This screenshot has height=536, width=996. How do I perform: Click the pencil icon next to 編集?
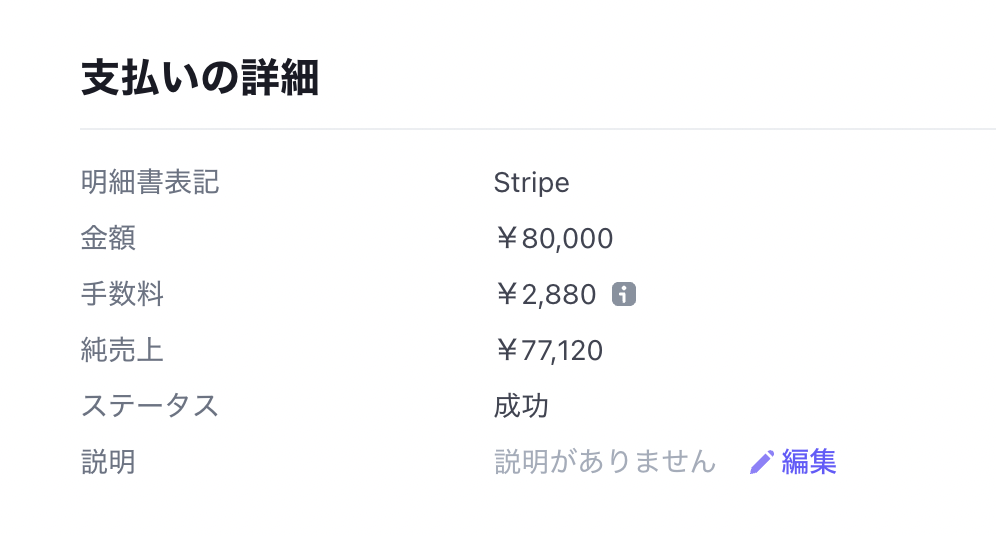[x=761, y=462]
